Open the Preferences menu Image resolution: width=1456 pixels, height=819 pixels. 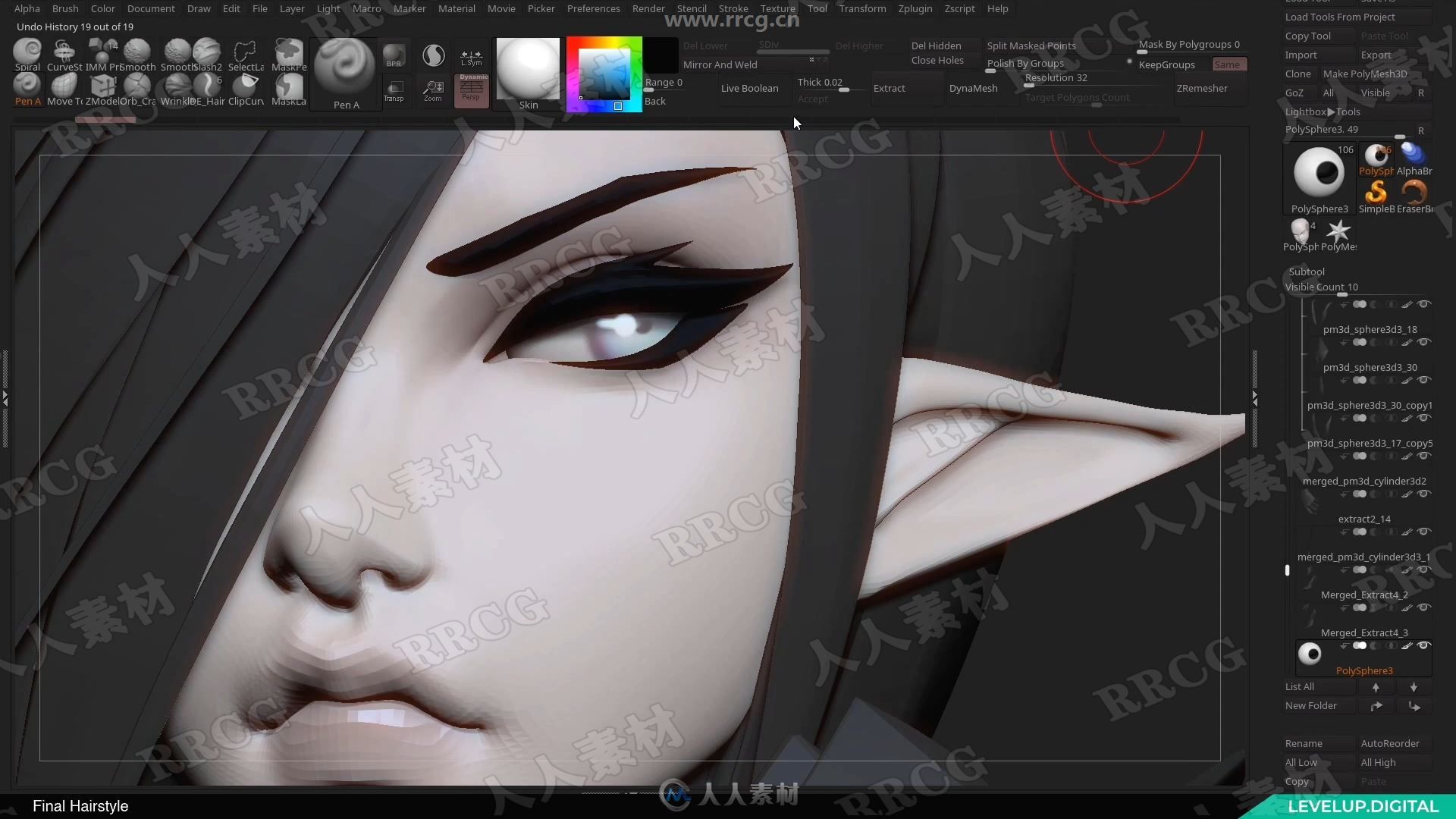coord(593,8)
